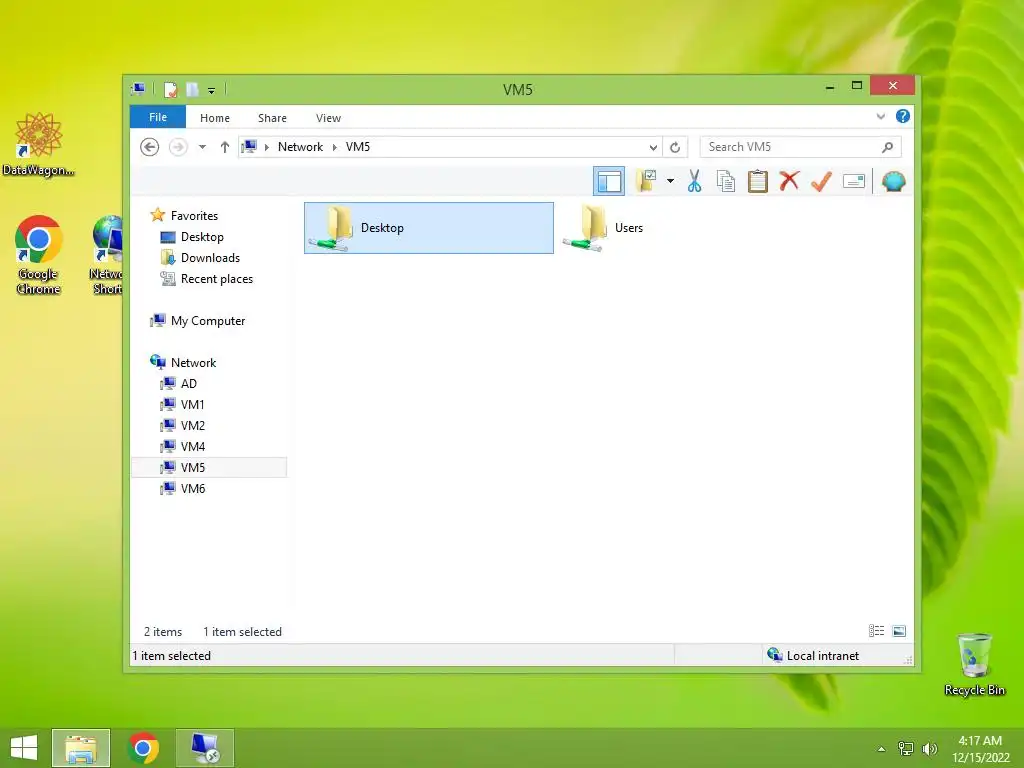The width and height of the screenshot is (1024, 768).
Task: Click the orange checkmark properties icon
Action: [821, 181]
